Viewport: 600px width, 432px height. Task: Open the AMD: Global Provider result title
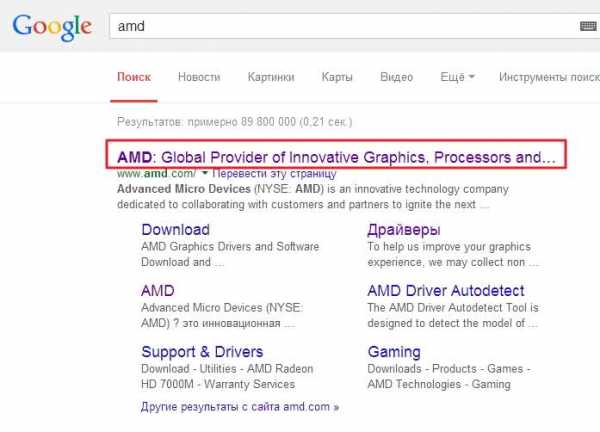(x=336, y=157)
